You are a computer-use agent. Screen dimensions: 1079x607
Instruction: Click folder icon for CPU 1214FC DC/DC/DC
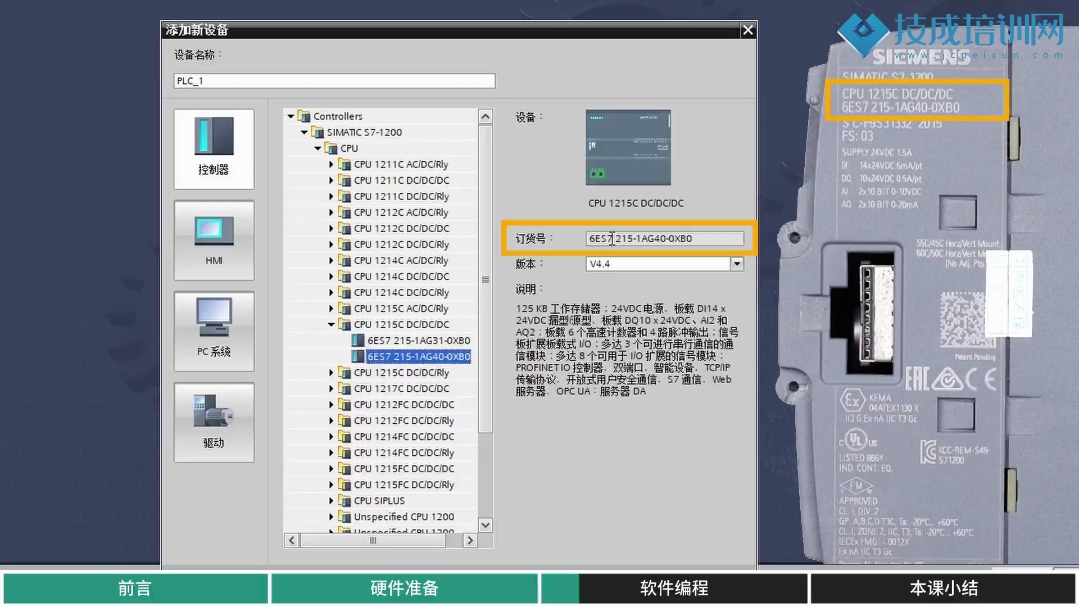tap(344, 436)
